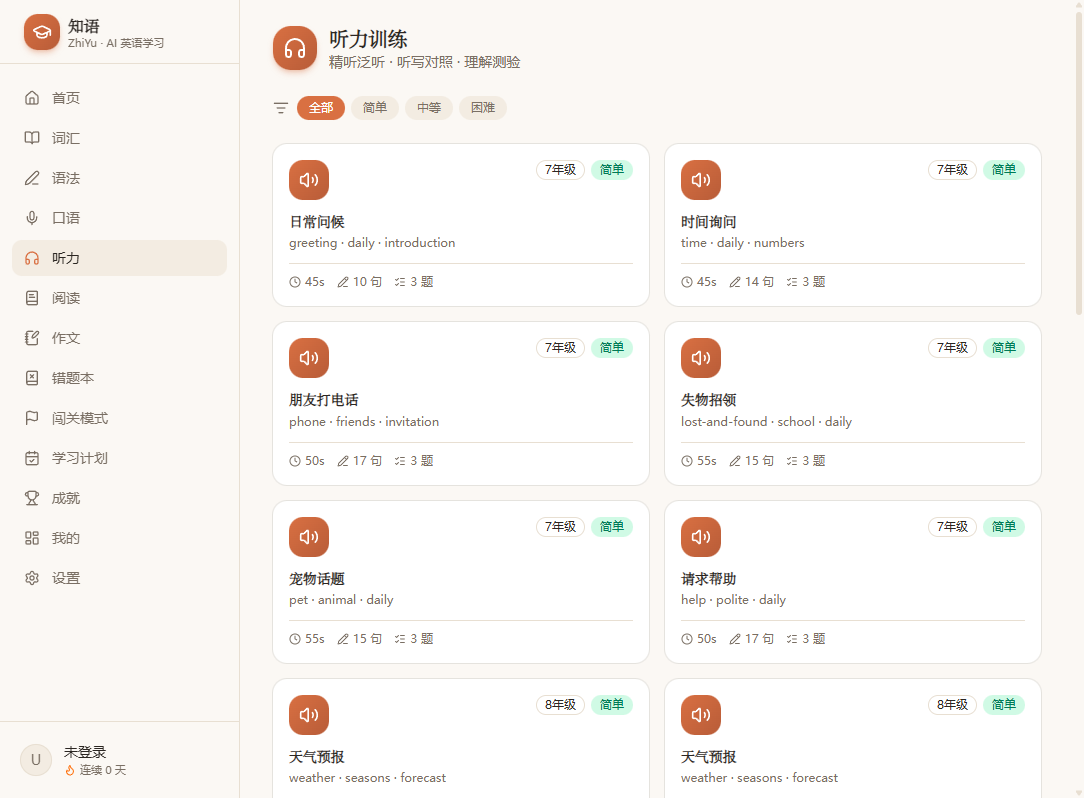Click the '精听泛听 · 听写对照 · 理解测验' subtitle
This screenshot has height=798, width=1084.
[x=424, y=62]
